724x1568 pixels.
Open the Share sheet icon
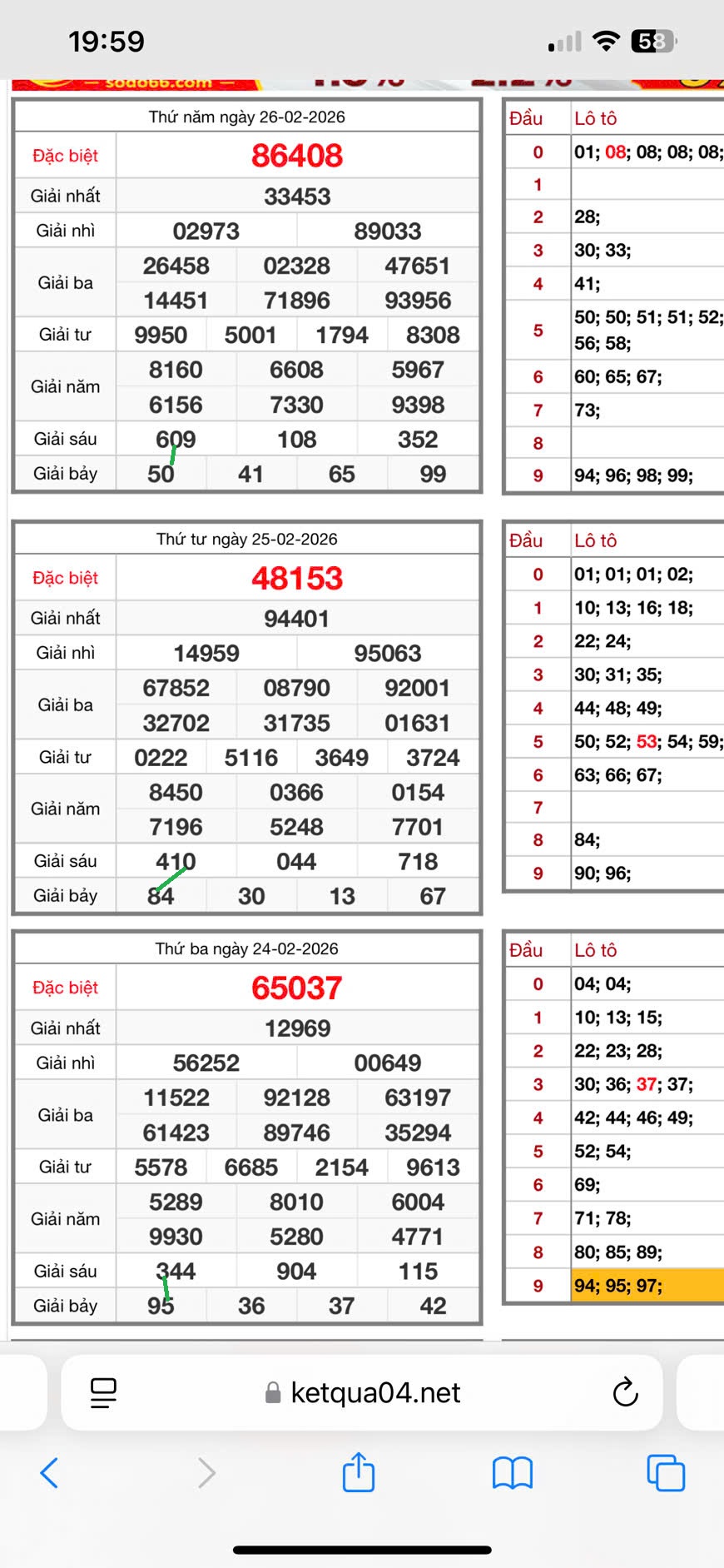click(359, 1471)
